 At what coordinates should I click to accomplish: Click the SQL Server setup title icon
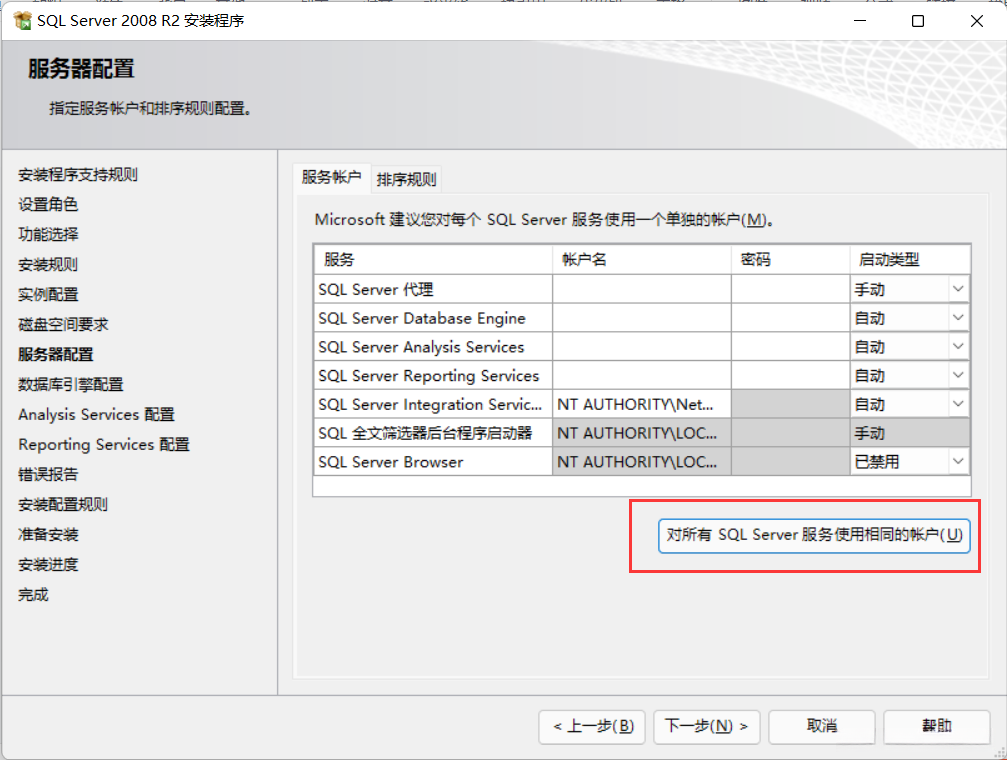(22, 21)
